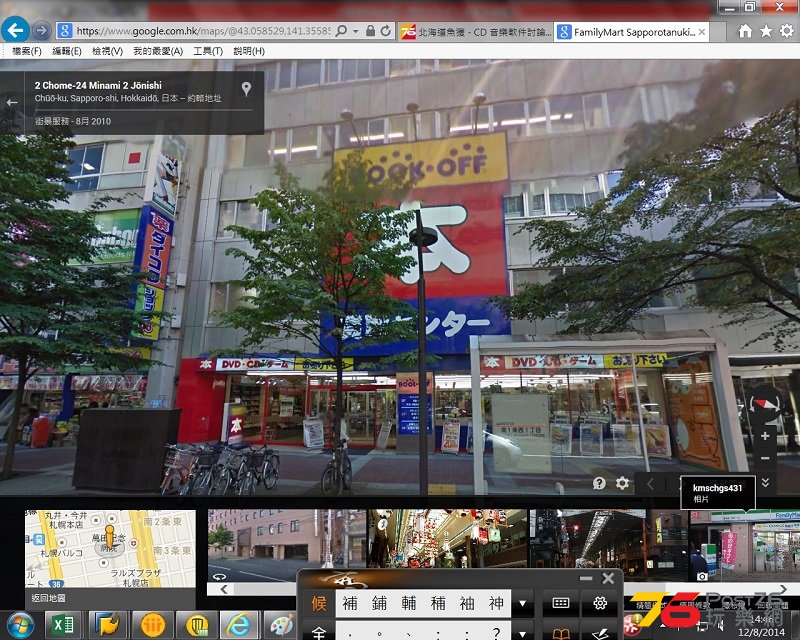
Task: Click the 2 Chome-24 Minami 2 Jōnishi address title
Action: (x=98, y=85)
